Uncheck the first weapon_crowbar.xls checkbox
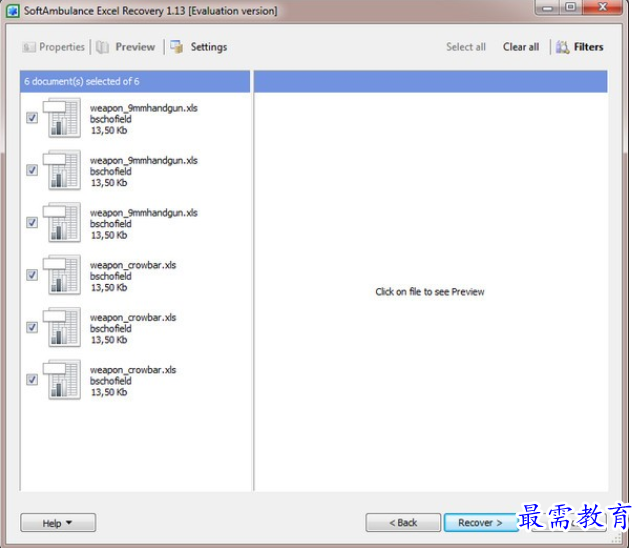The height and width of the screenshot is (548, 640). 32,275
